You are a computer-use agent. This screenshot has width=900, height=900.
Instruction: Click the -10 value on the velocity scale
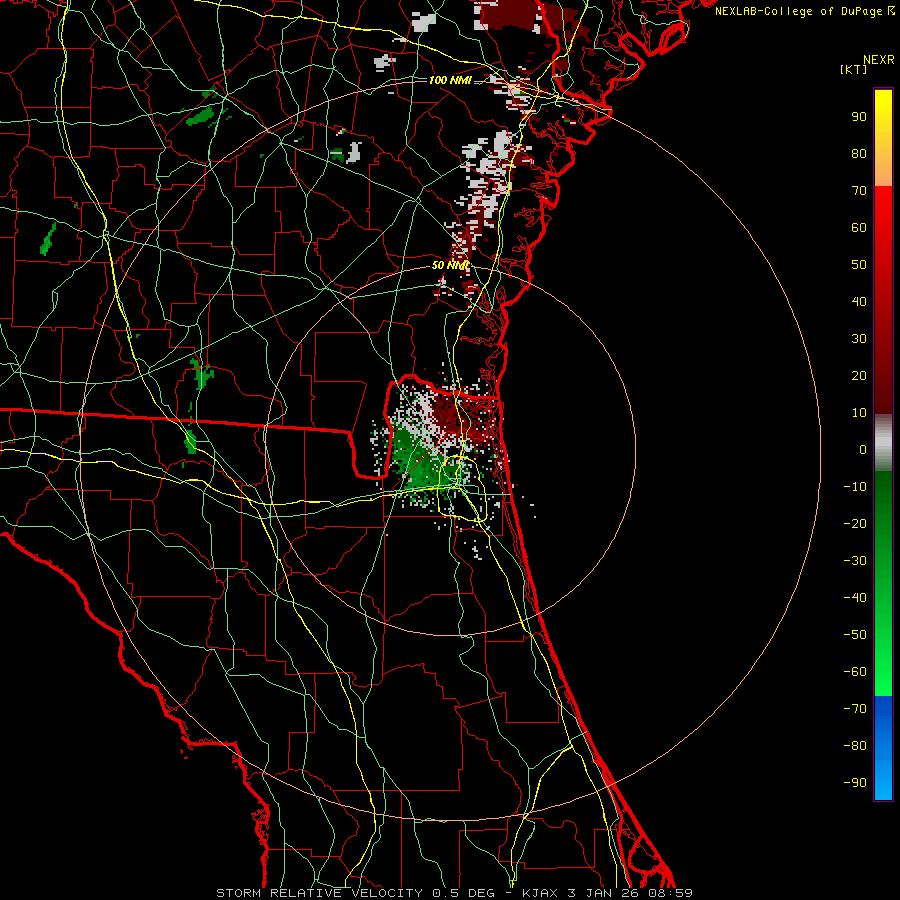855,487
